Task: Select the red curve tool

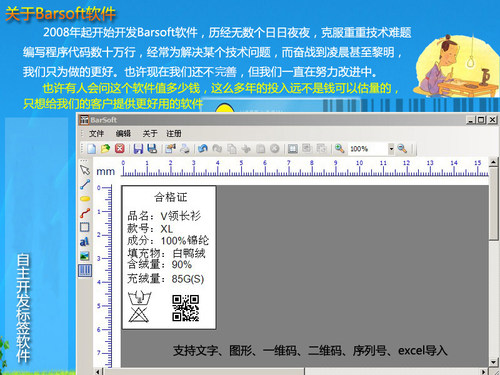Action: (85, 213)
